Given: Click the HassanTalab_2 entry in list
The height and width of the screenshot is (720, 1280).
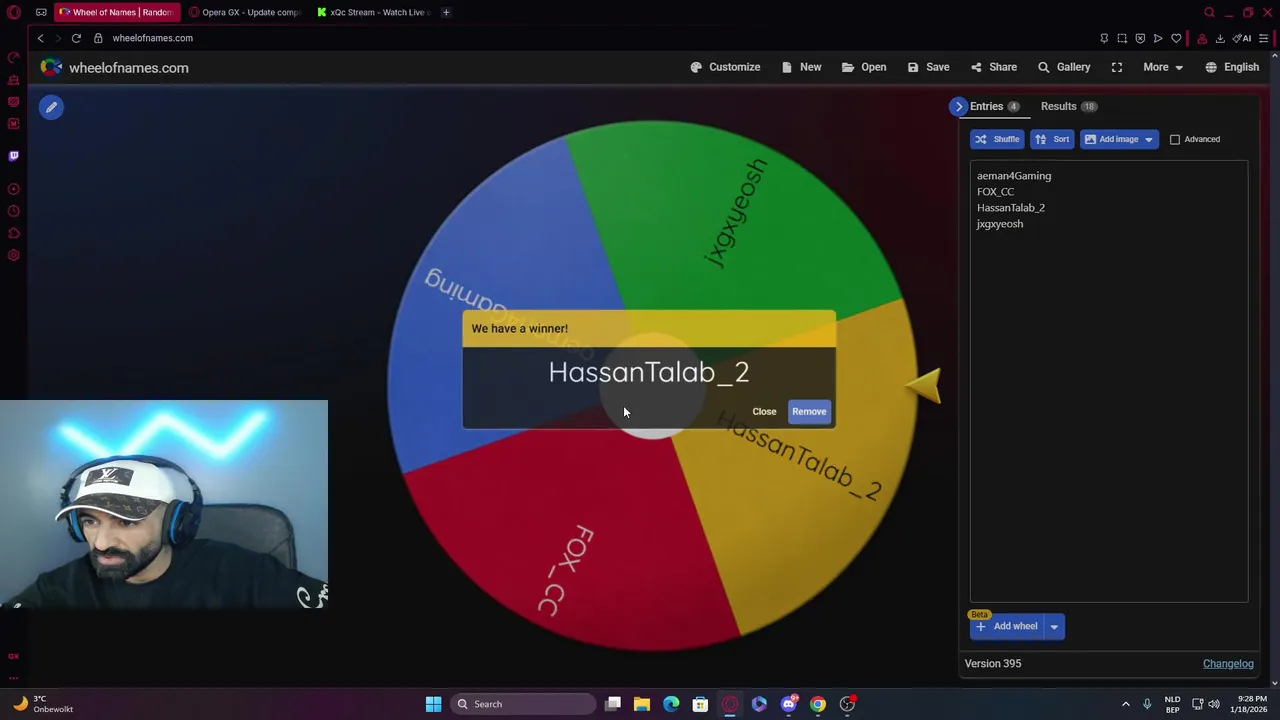Looking at the screenshot, I should [1011, 208].
